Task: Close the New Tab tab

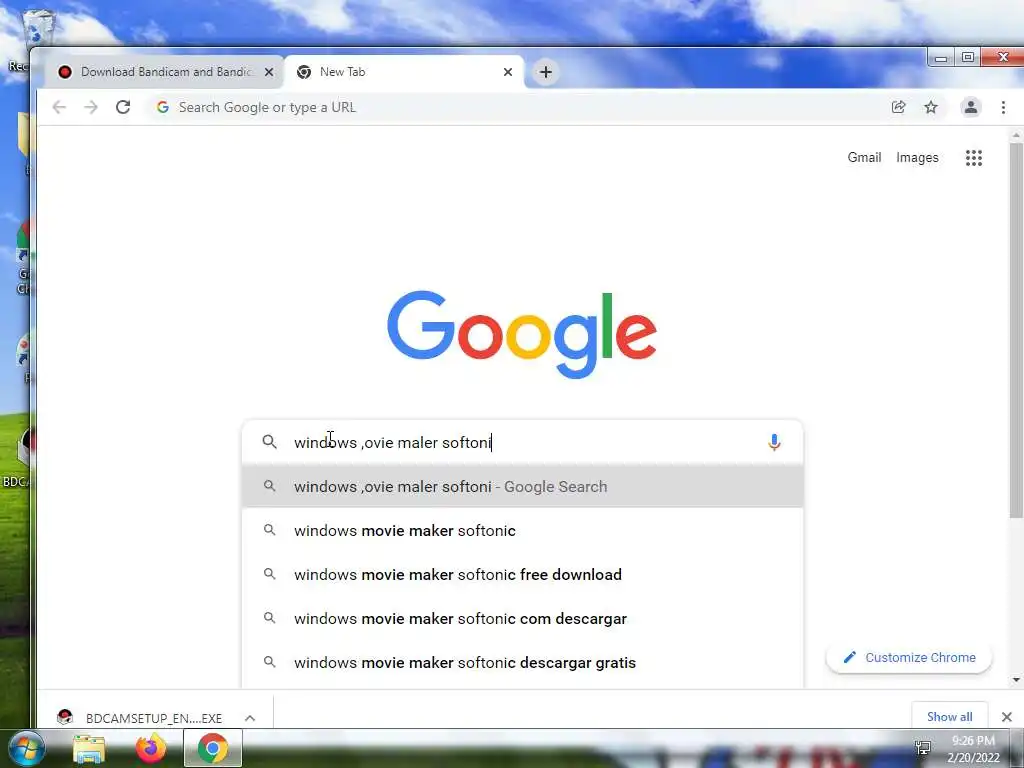Action: (x=507, y=72)
